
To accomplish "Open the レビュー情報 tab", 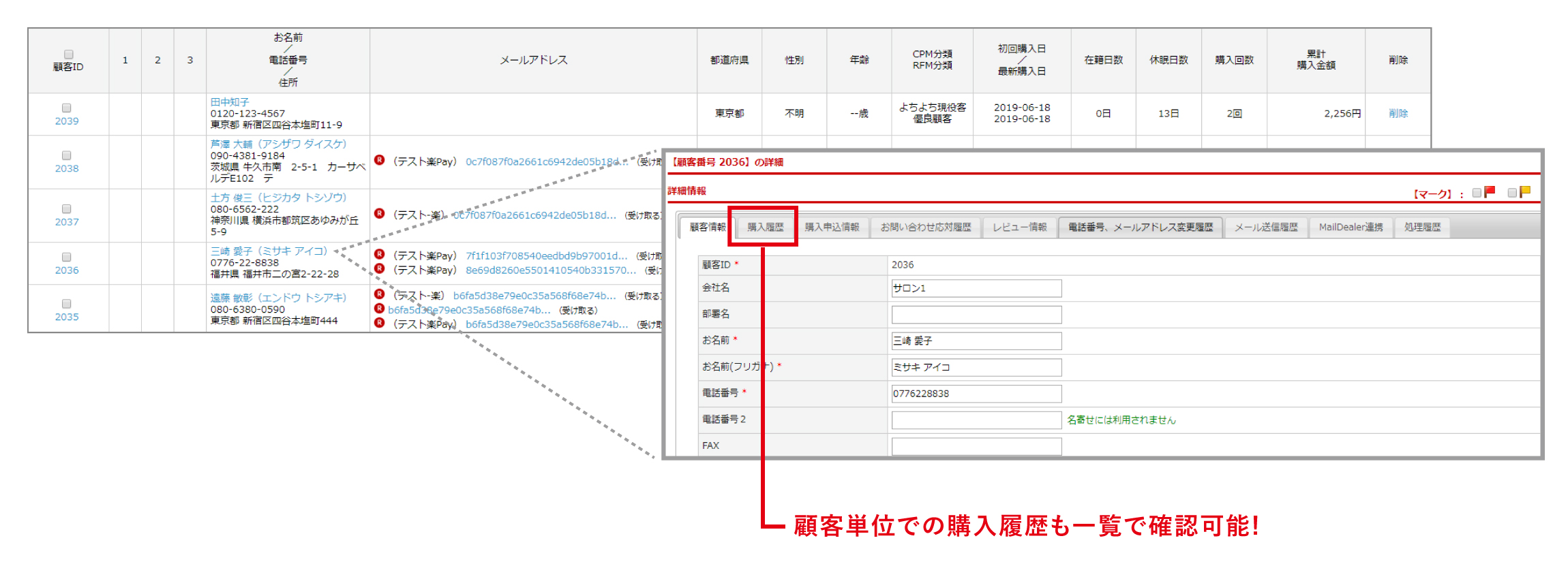I will click(x=1019, y=228).
